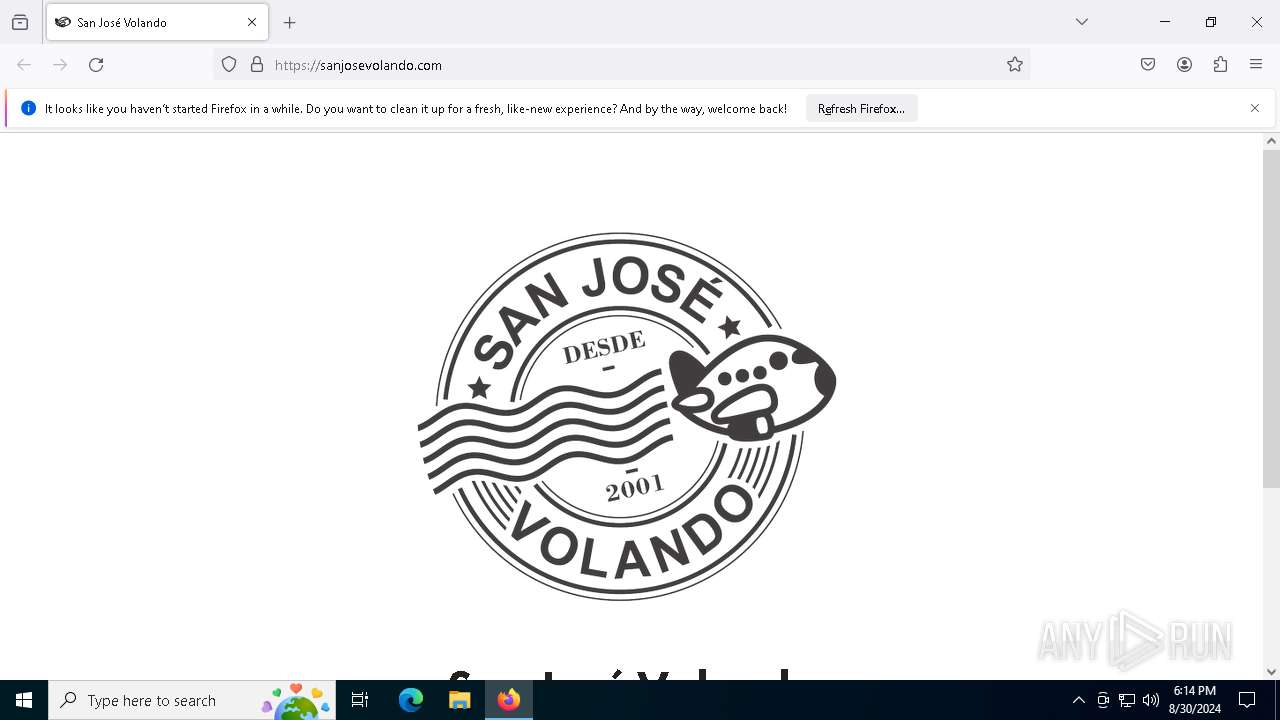View site security padlock information
The width and height of the screenshot is (1280, 720).
tap(257, 65)
